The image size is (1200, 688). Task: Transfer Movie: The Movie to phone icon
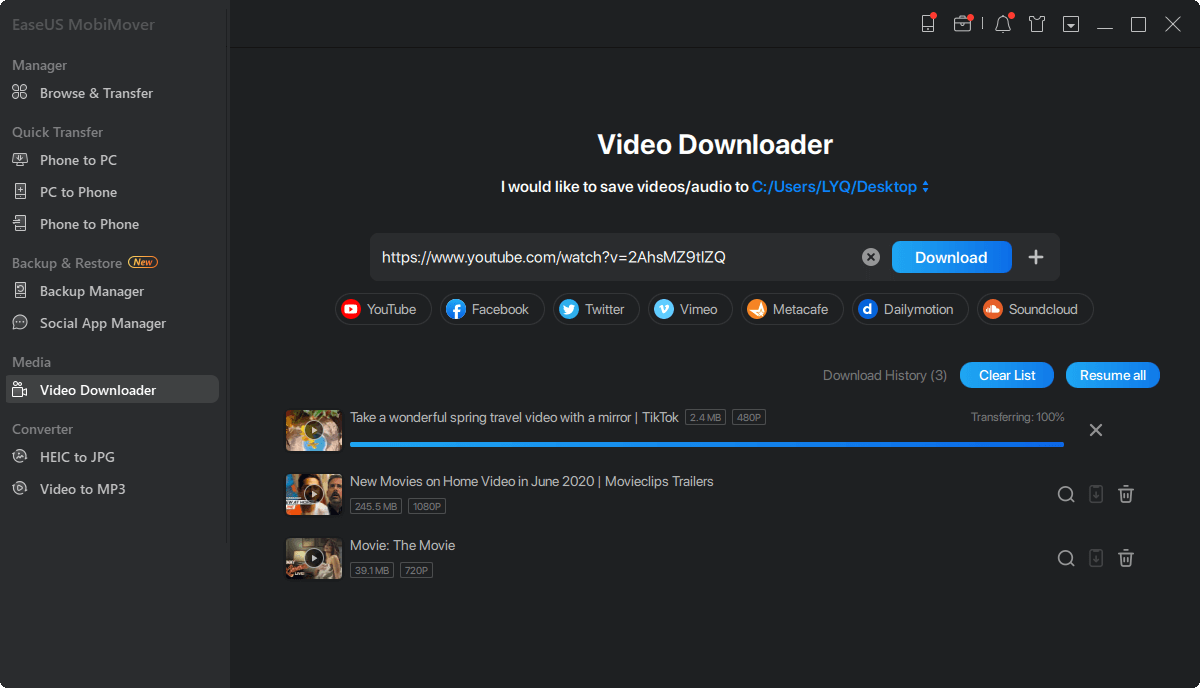[x=1096, y=558]
